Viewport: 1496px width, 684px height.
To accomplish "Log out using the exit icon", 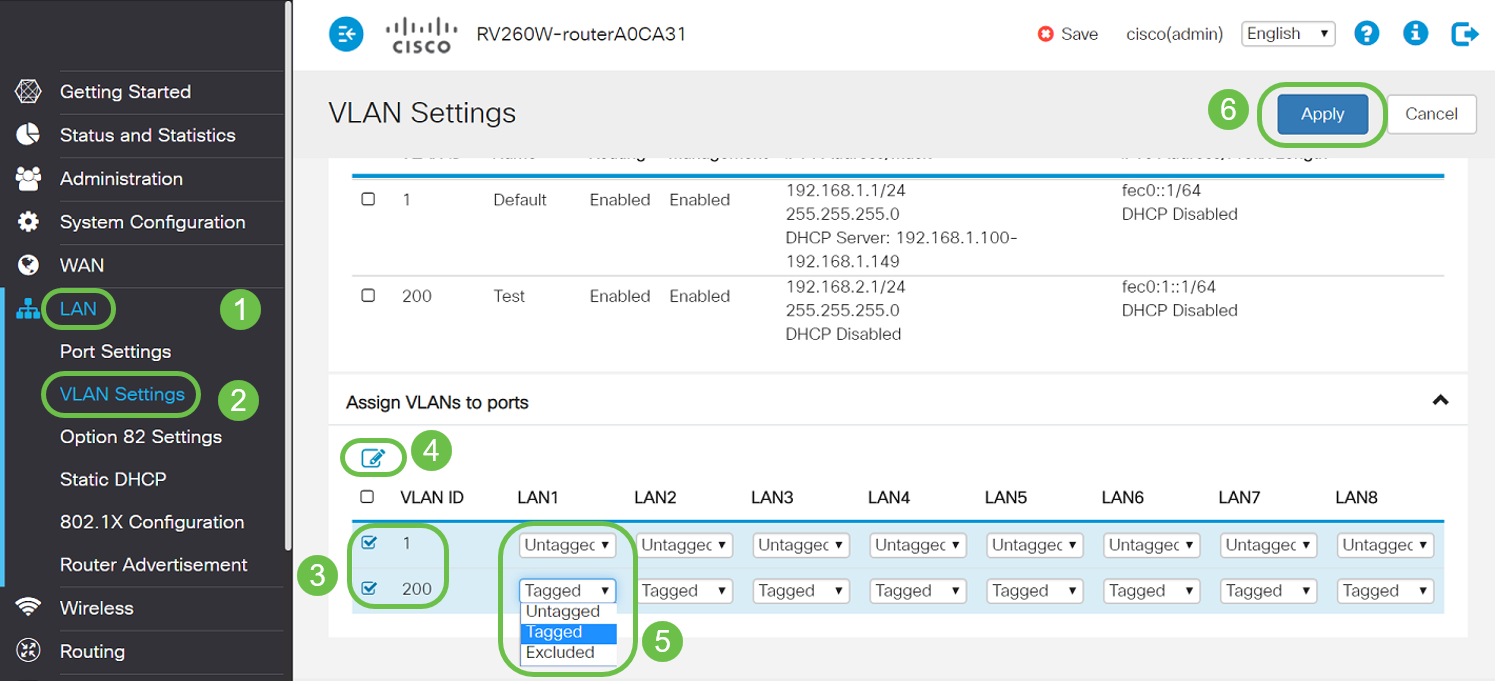I will coord(1464,33).
